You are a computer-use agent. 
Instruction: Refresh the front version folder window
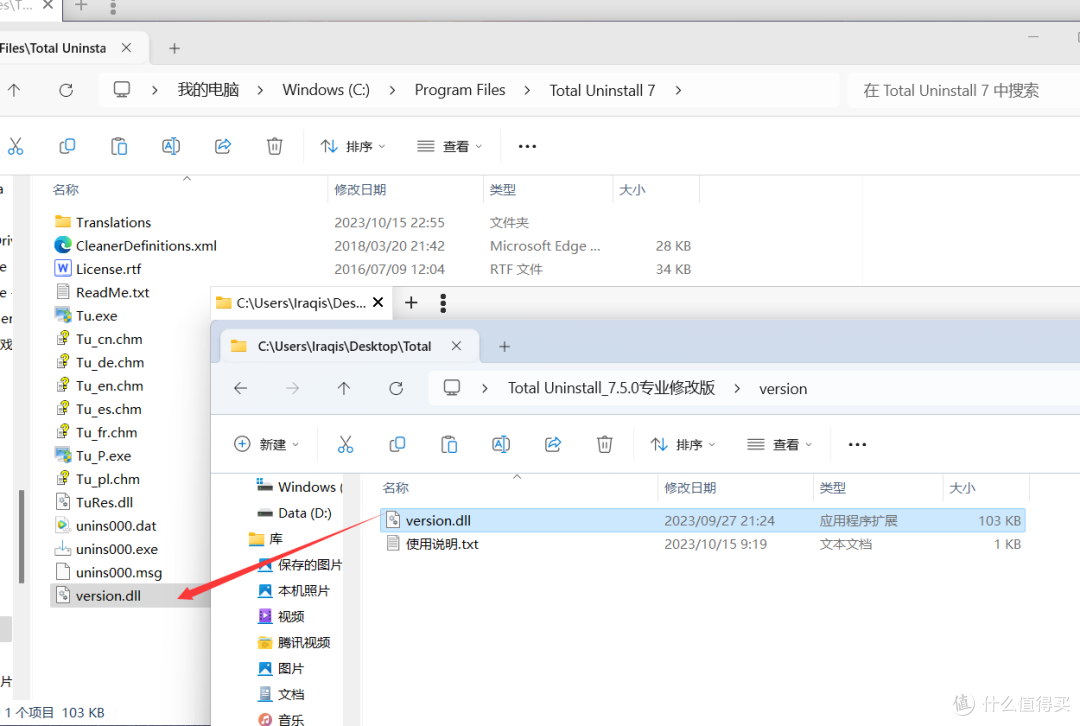(396, 388)
